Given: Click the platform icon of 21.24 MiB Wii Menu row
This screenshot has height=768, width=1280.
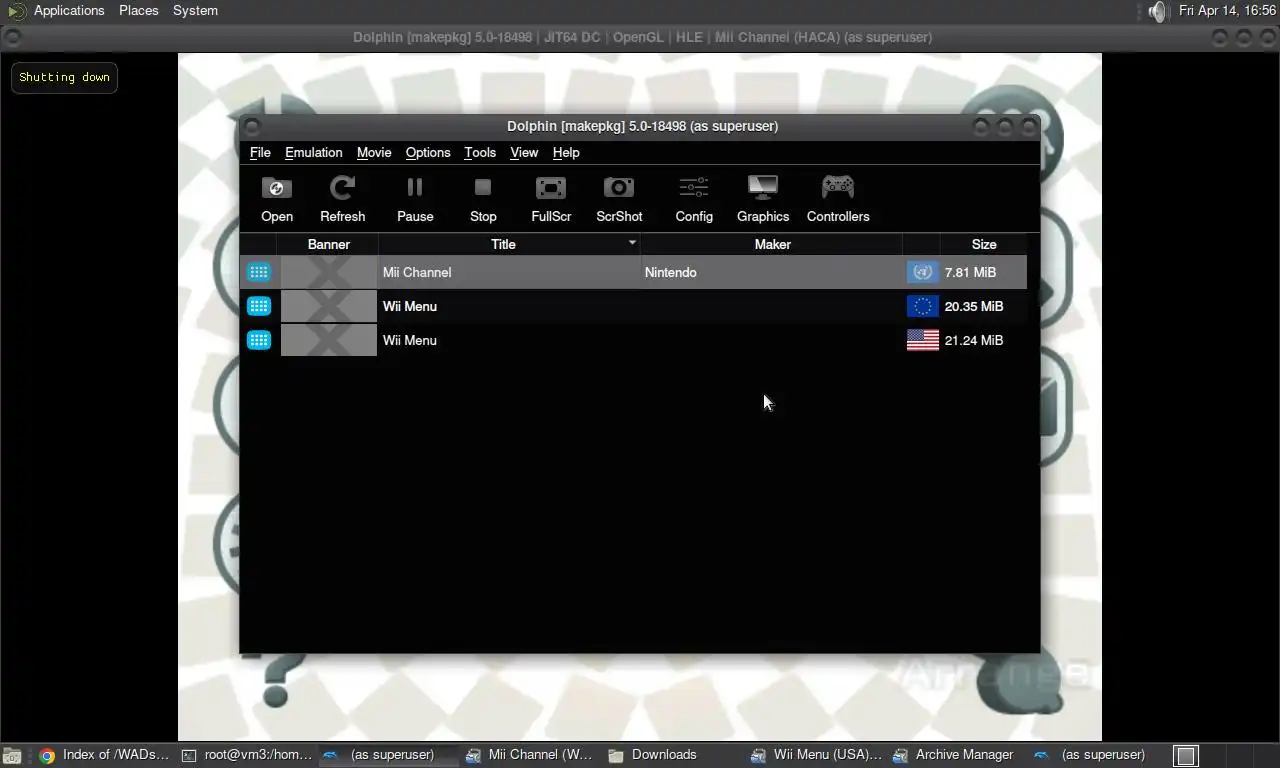Looking at the screenshot, I should point(259,340).
